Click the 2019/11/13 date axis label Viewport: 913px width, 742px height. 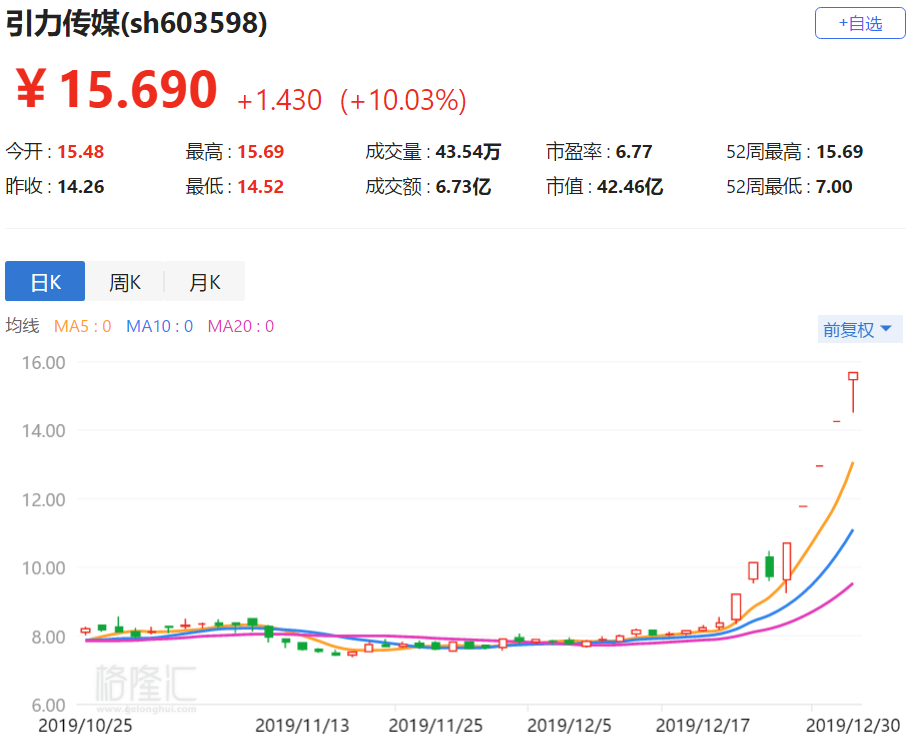tap(302, 726)
